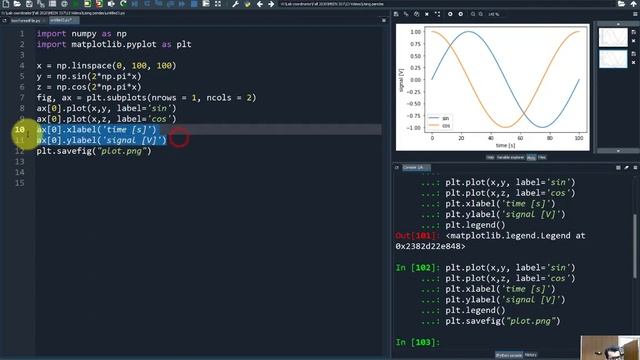Click the Out[101] console output line
This screenshot has height=360, width=640.
pyautogui.click(x=490, y=236)
